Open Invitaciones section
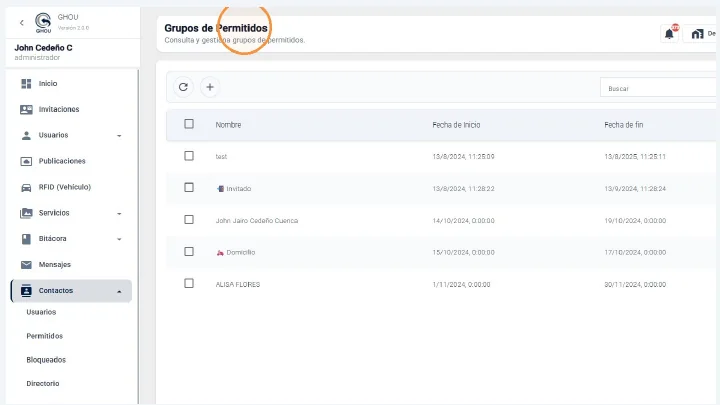720x405 pixels. pos(59,109)
